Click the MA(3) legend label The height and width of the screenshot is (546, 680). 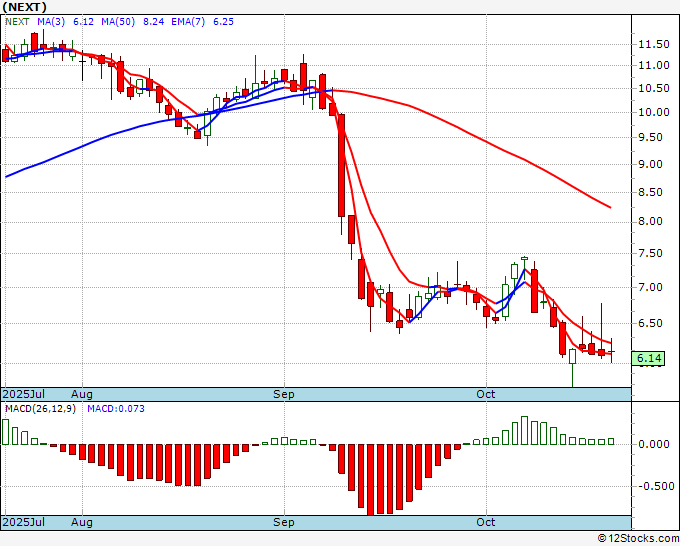(x=51, y=22)
